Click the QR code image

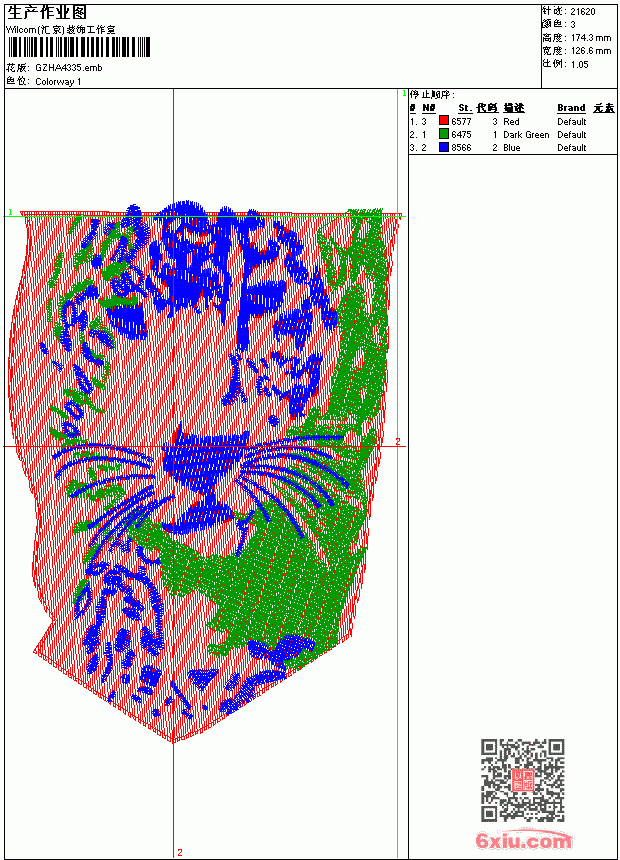(522, 780)
